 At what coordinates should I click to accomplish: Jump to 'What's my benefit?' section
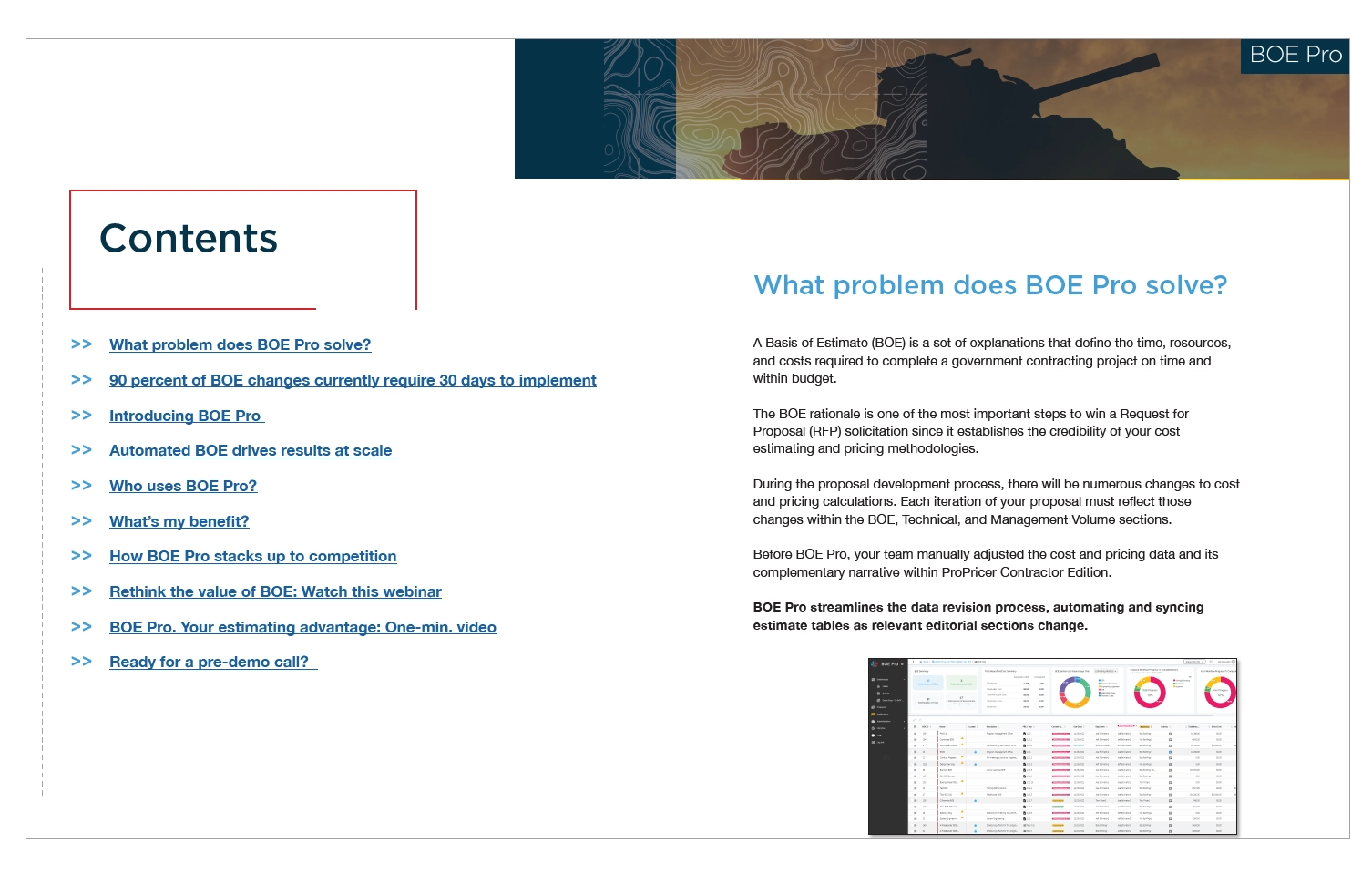click(179, 521)
